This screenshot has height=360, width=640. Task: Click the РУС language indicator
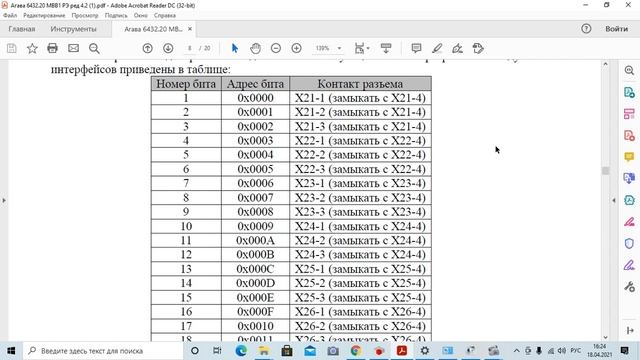(576, 351)
